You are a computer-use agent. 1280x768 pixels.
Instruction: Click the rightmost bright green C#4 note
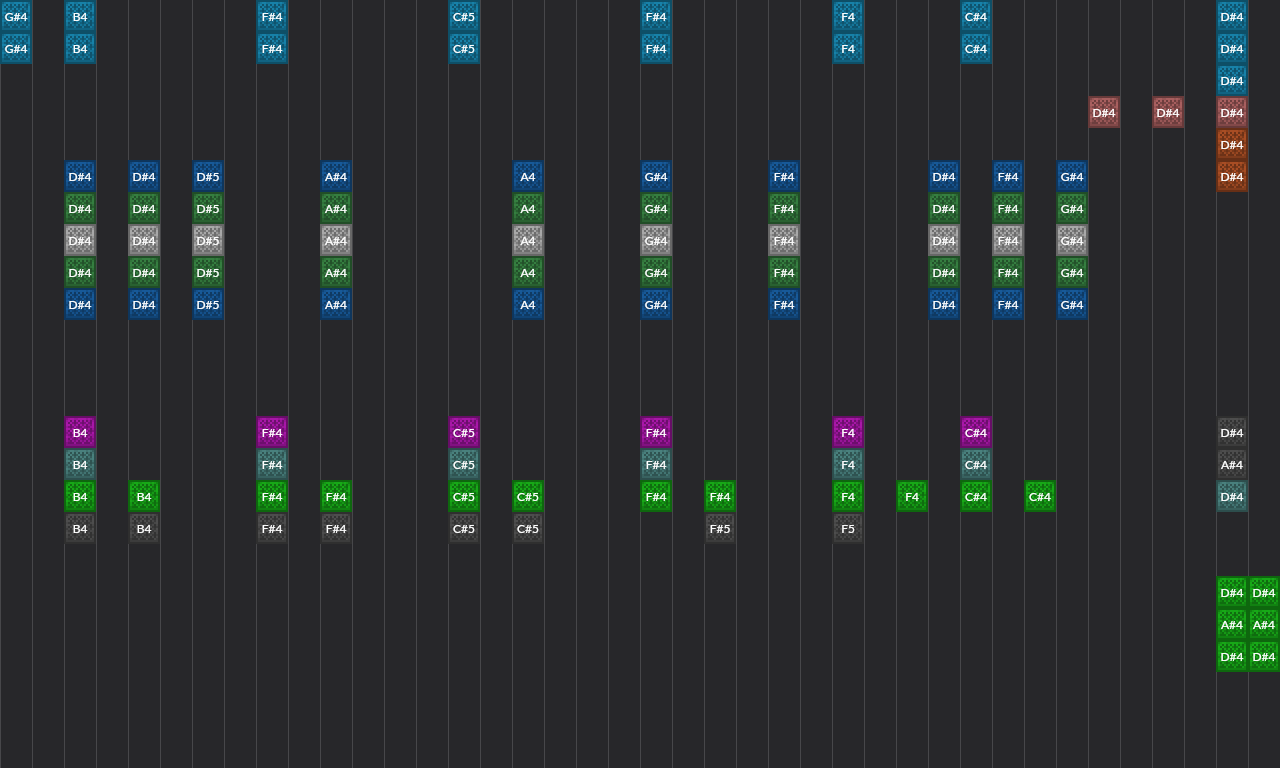click(x=1040, y=497)
